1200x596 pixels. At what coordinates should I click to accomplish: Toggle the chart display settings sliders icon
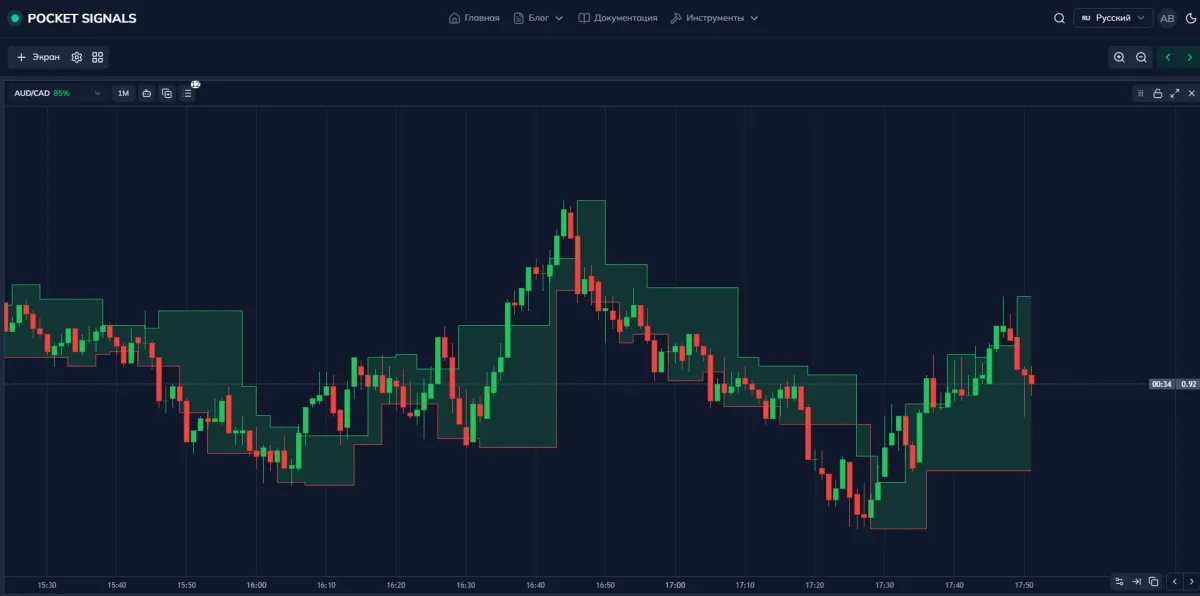pyautogui.click(x=1139, y=93)
